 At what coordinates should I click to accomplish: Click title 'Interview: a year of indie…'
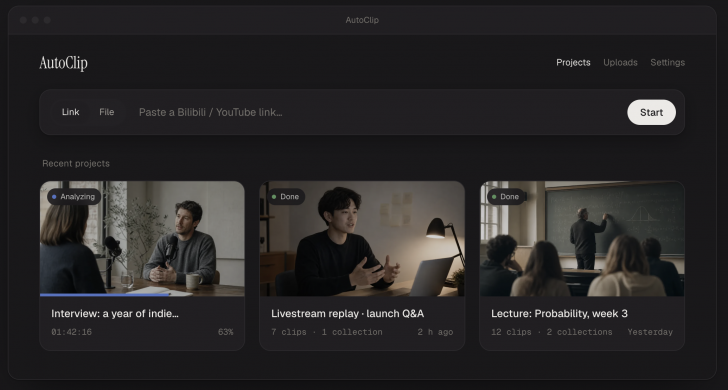115,313
